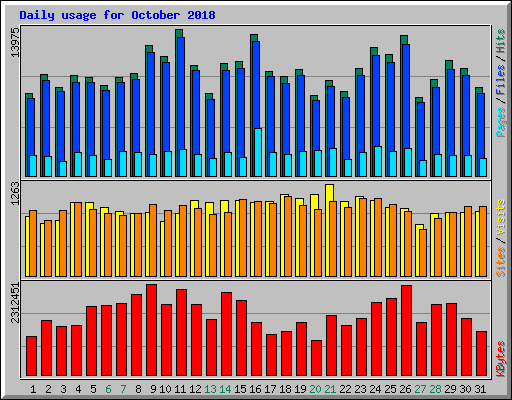512x400 pixels.
Task: Click the 13975 axis maximum value
Action: 15,42
